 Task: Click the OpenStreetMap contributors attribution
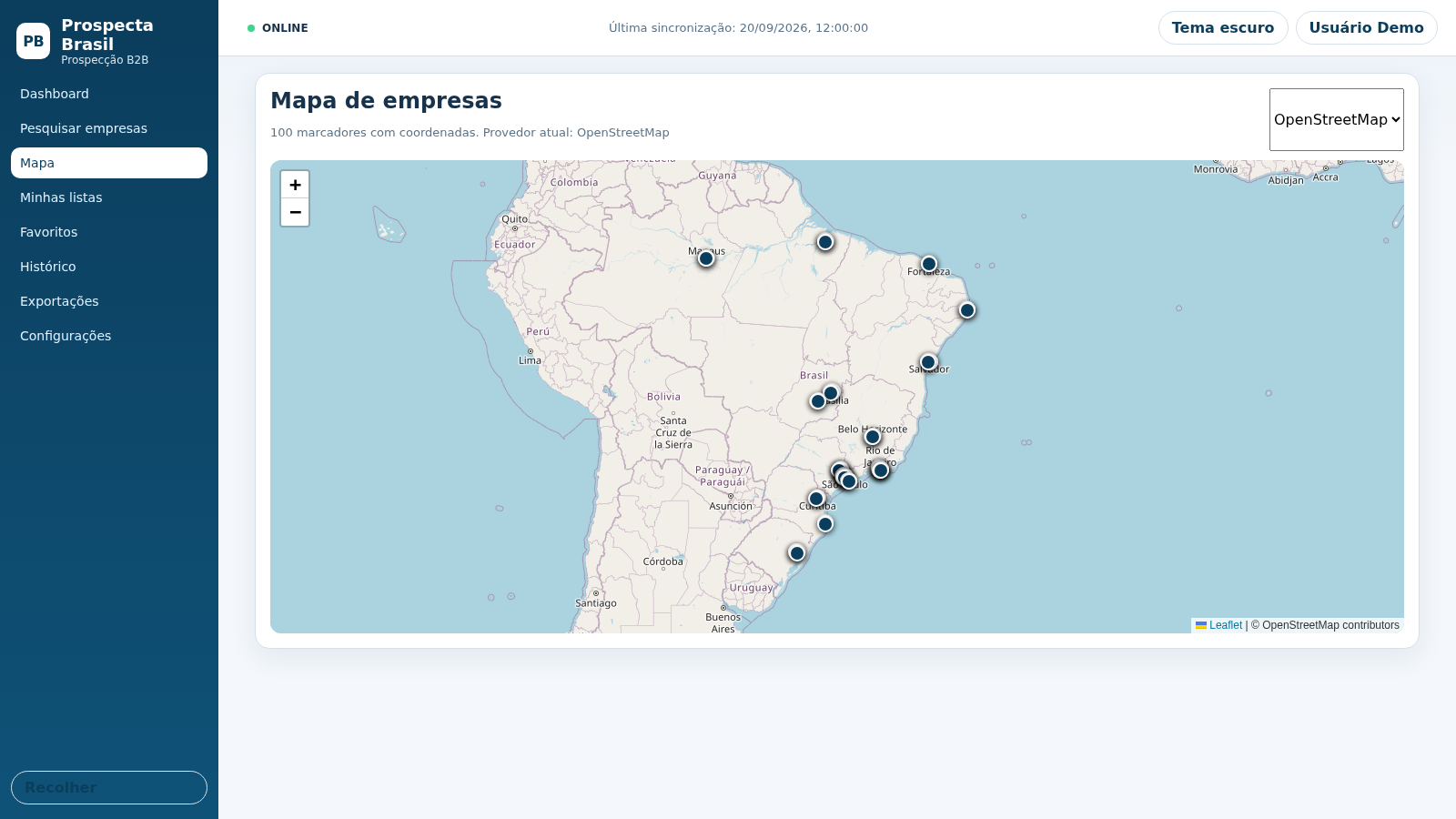(1325, 625)
